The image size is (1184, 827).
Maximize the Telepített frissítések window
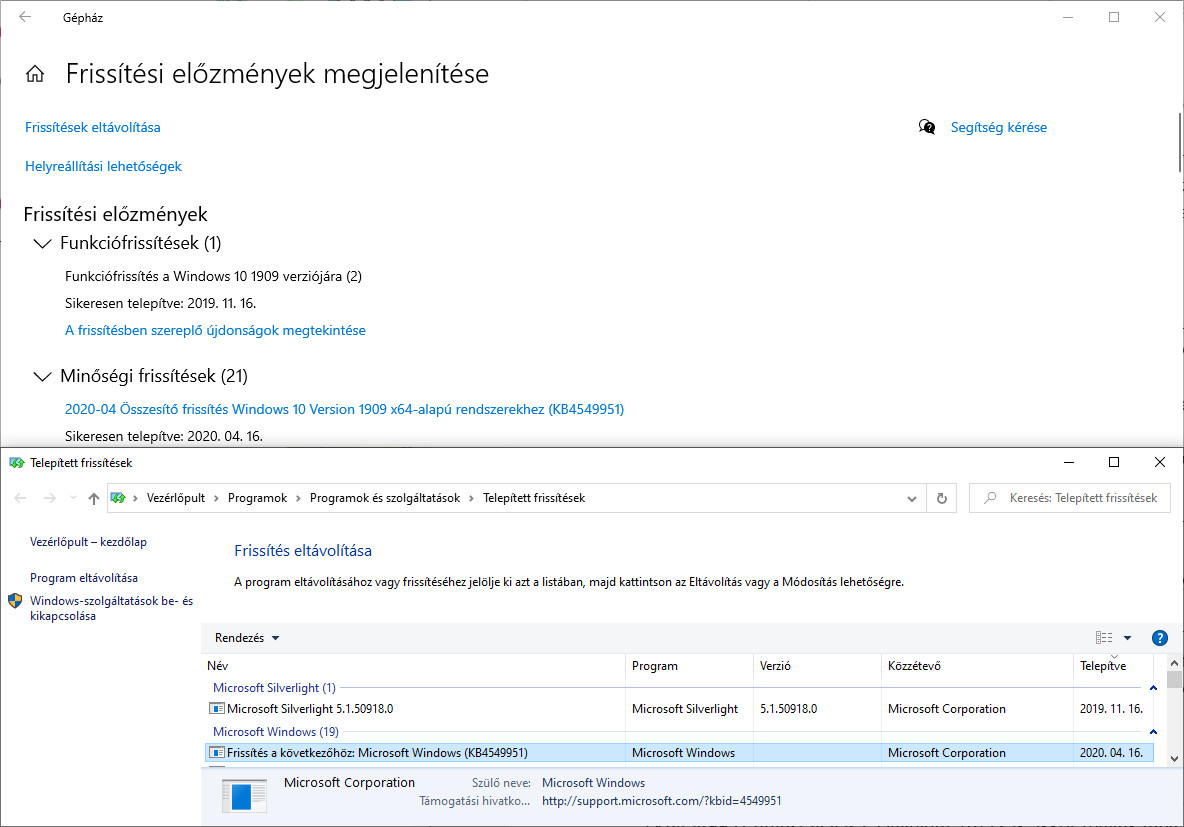click(1114, 462)
